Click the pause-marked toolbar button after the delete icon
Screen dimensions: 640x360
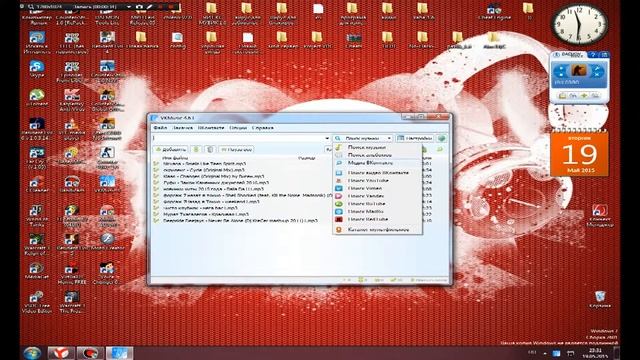point(236,149)
